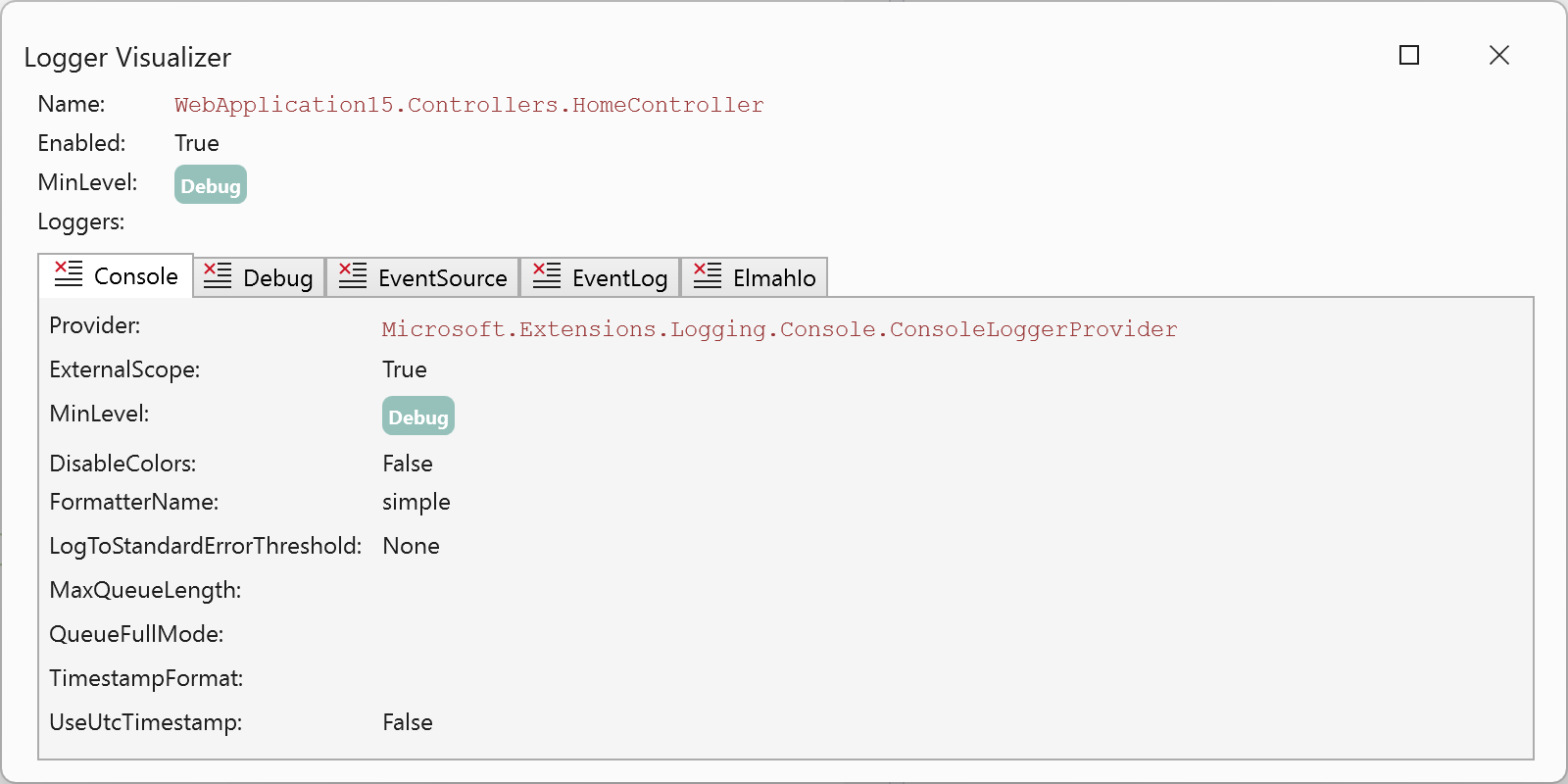Click the WebApplication15.Controllers.HomeController name
Screen dimensions: 1568x784
468,105
